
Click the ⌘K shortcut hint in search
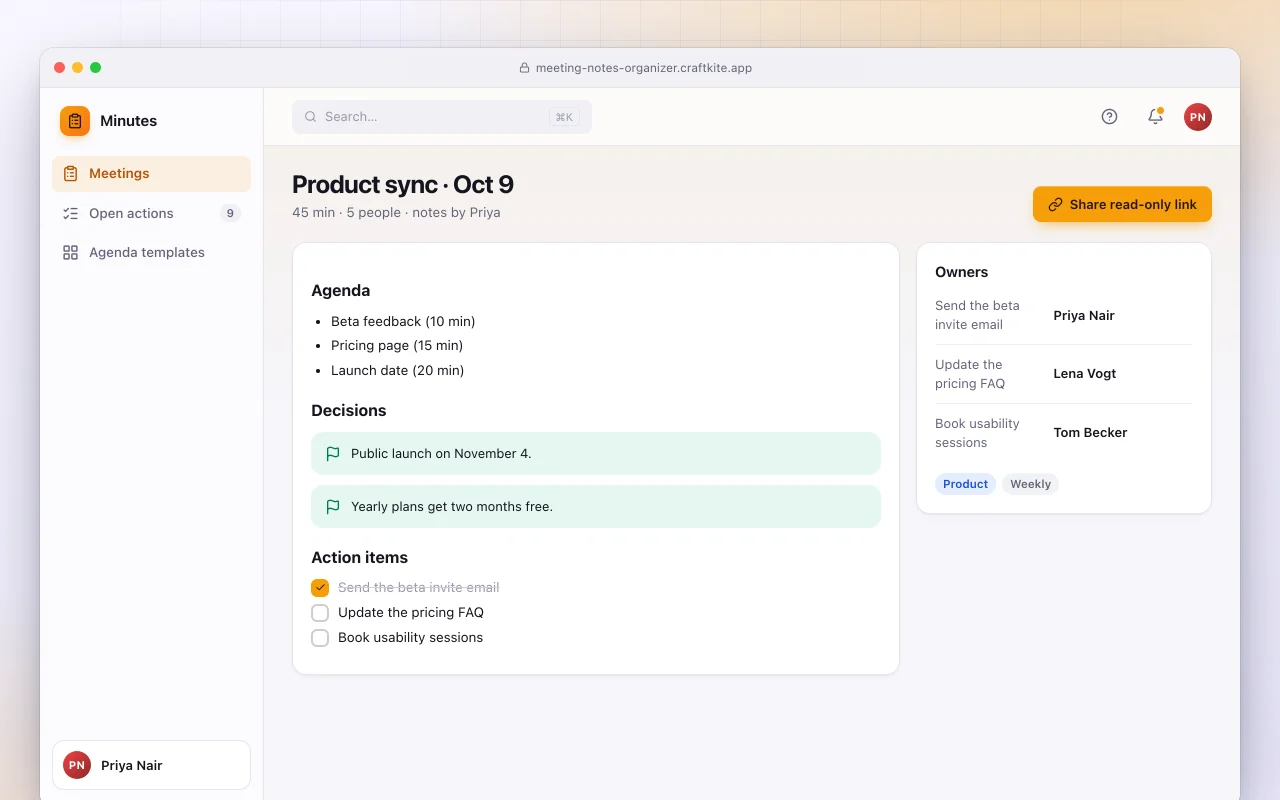point(564,117)
